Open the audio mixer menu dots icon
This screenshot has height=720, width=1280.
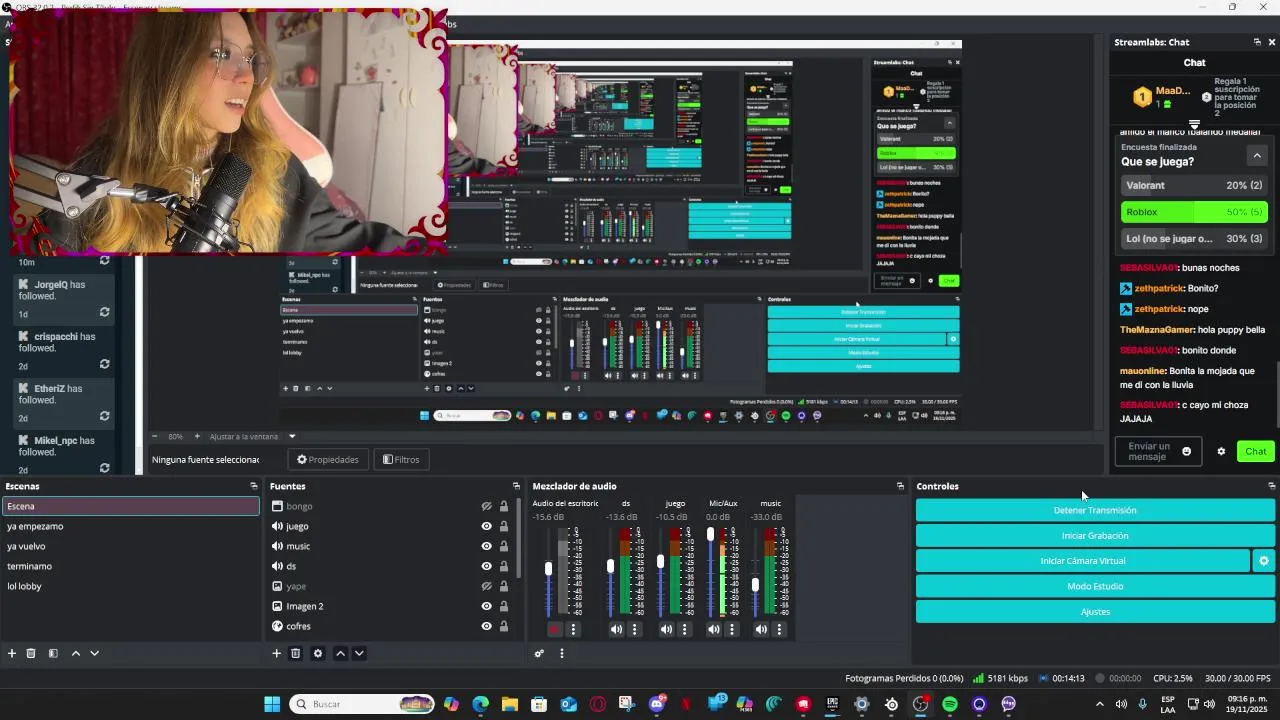click(561, 653)
